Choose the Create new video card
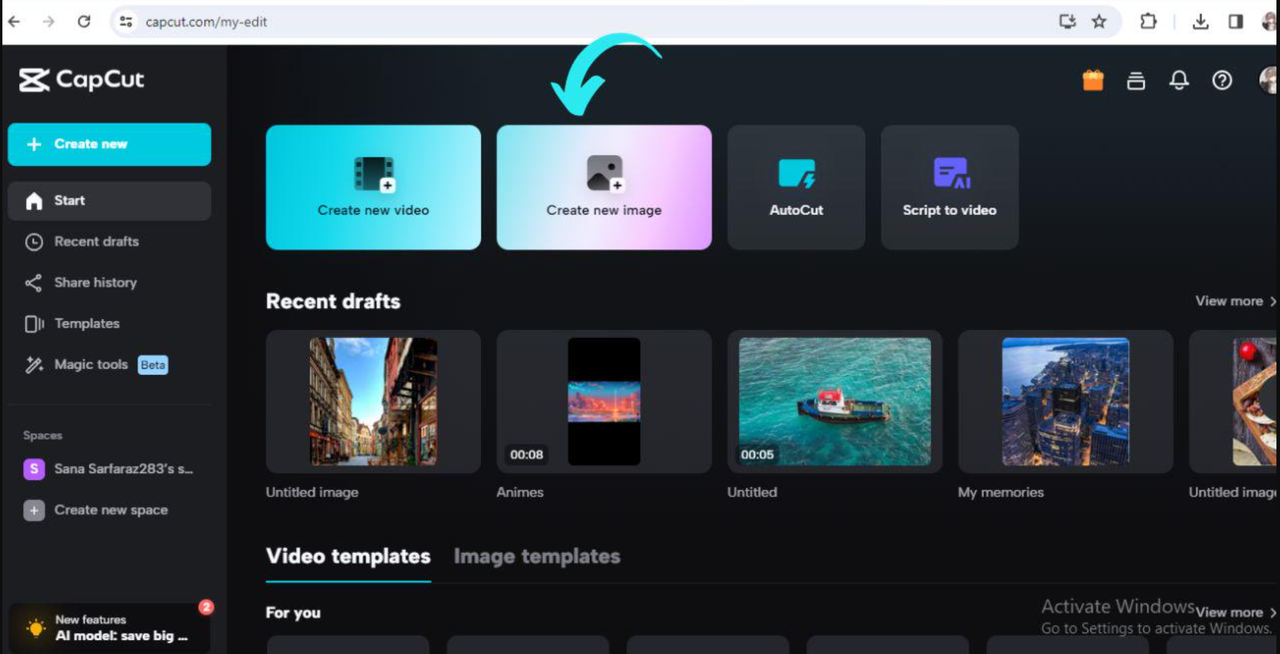This screenshot has height=654, width=1280. coord(373,187)
